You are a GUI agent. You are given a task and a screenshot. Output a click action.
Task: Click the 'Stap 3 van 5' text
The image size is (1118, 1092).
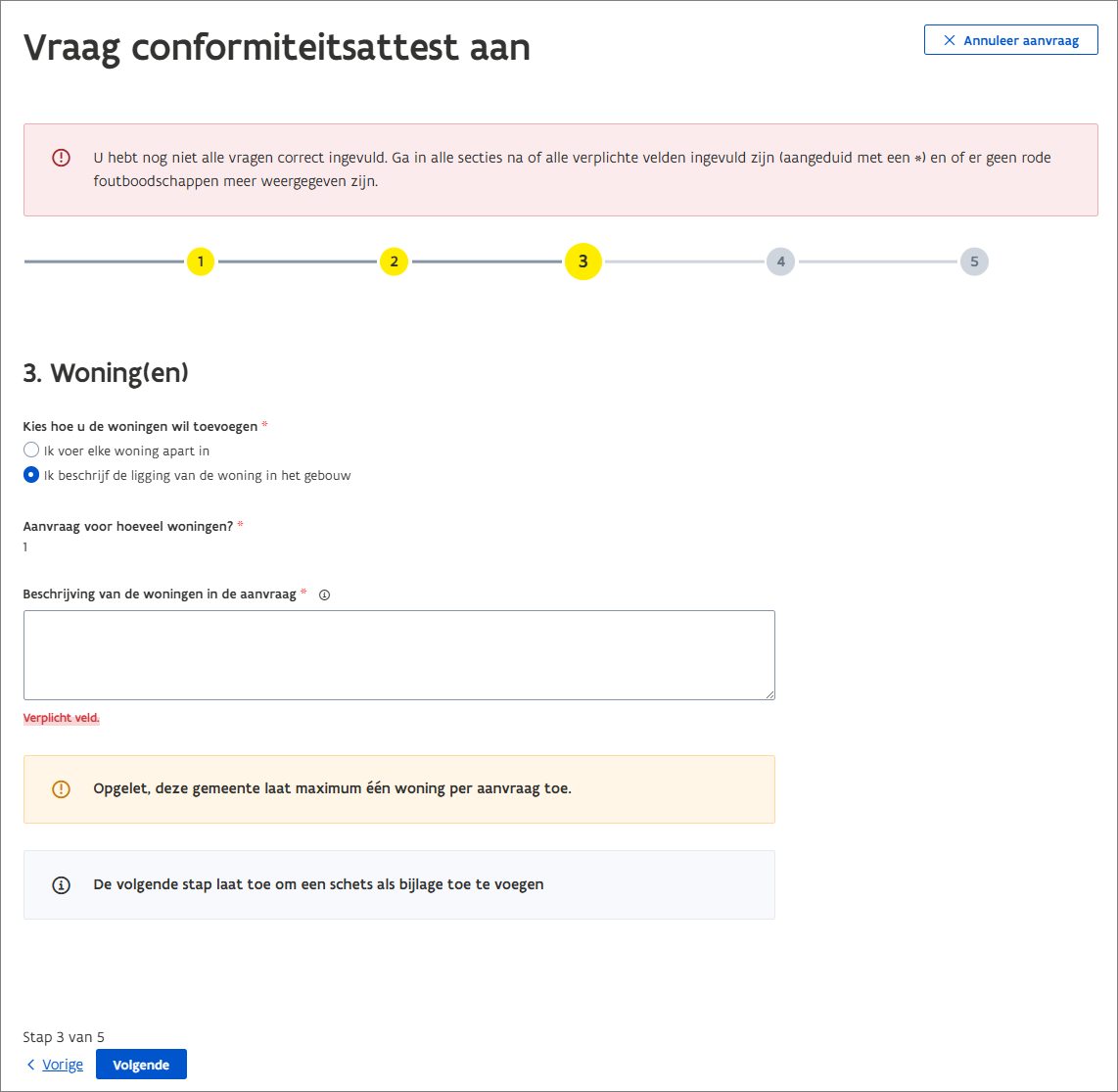64,1037
